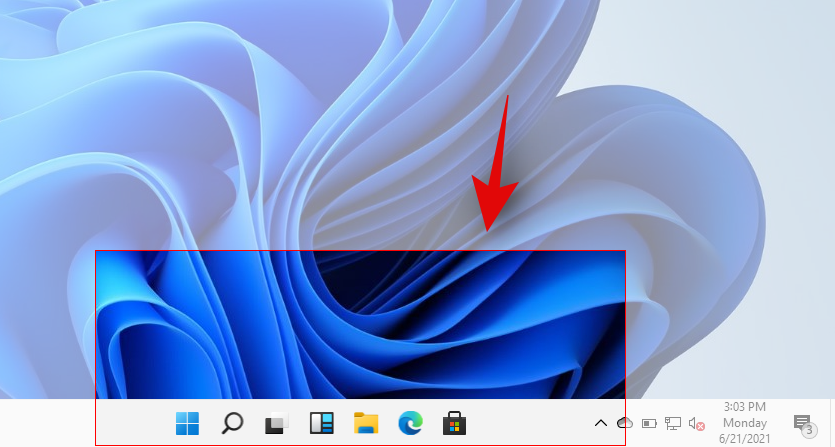This screenshot has width=835, height=447.
Task: Open Task View on the taskbar
Action: click(277, 424)
